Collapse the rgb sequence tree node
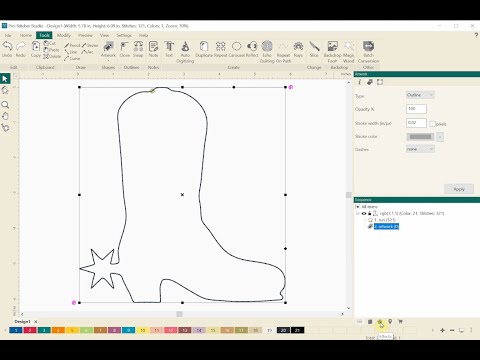This screenshot has width=480, height=360. (x=358, y=213)
